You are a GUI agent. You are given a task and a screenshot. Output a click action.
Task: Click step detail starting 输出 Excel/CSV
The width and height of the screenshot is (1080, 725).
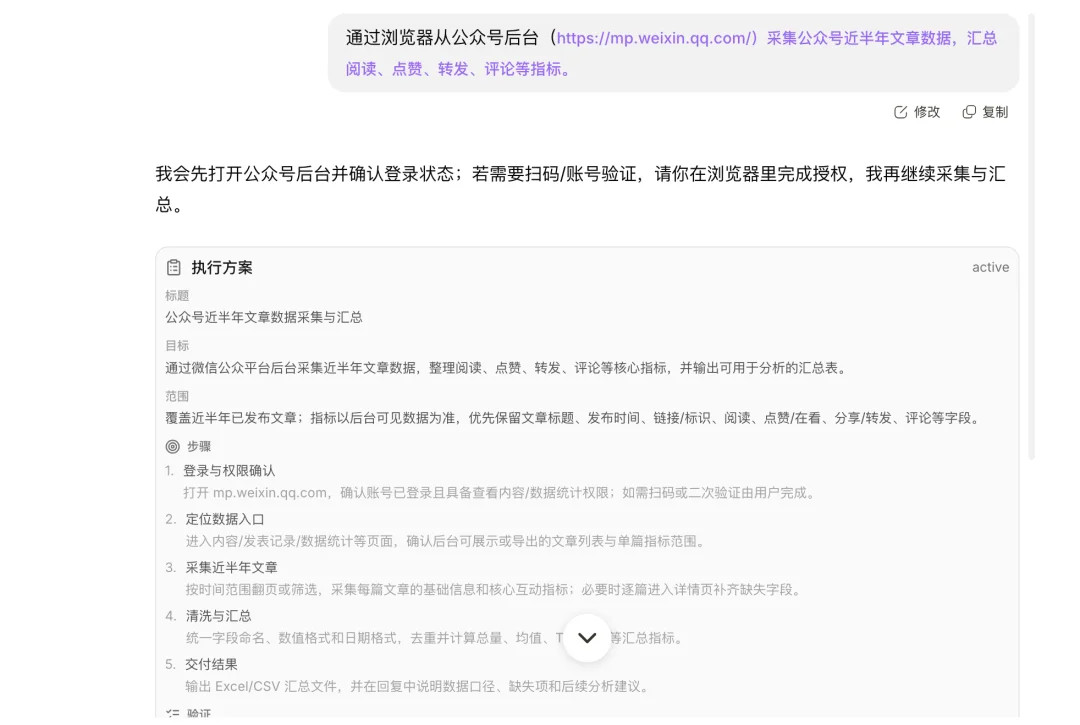pyautogui.click(x=419, y=686)
